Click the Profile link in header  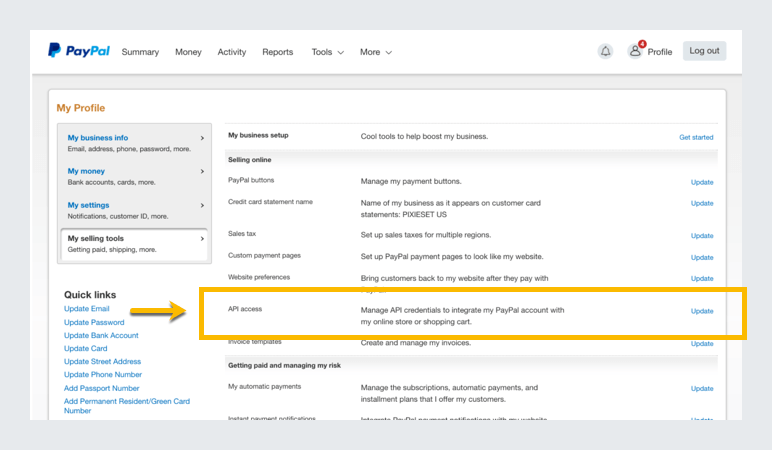tap(660, 52)
